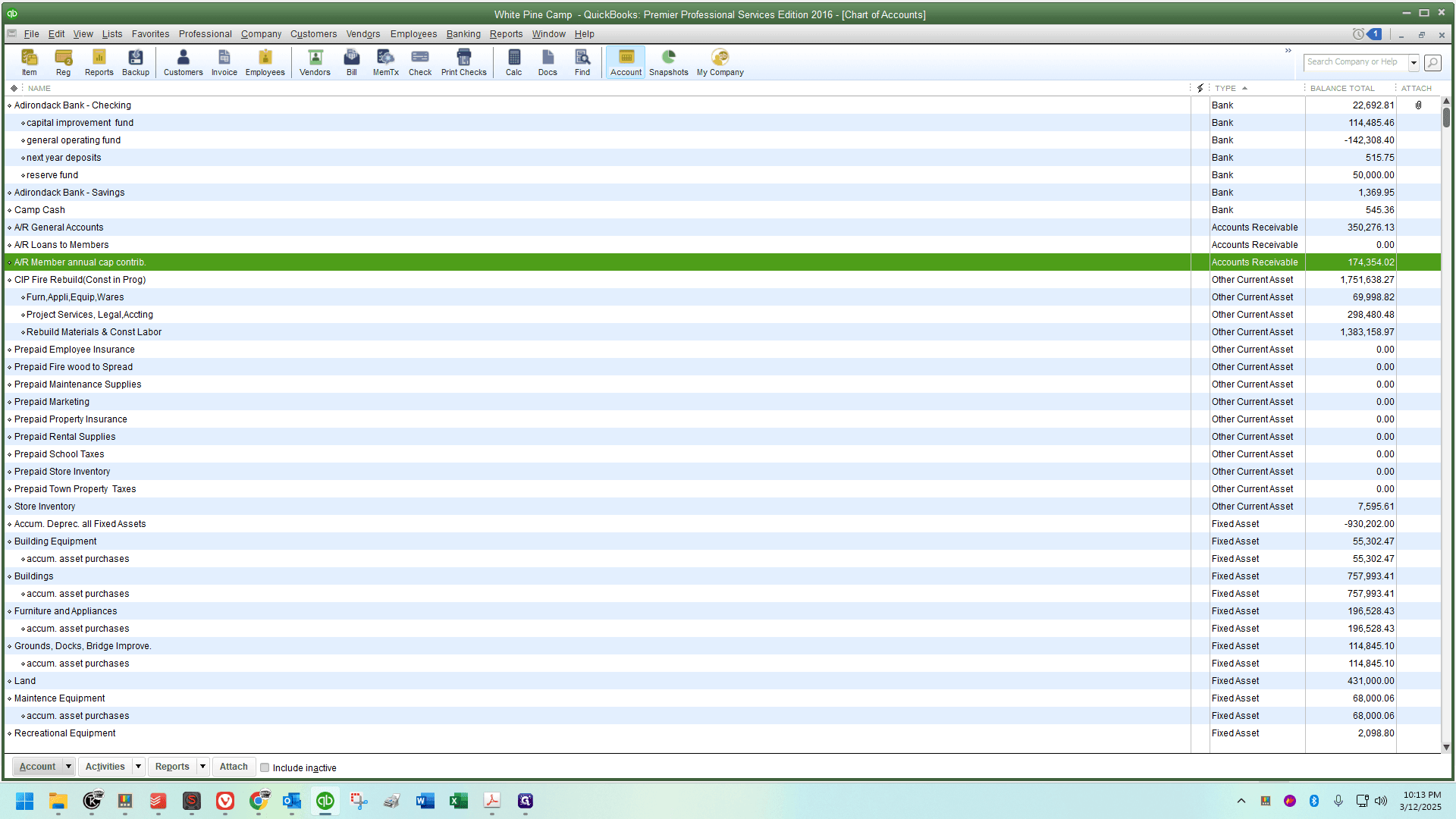Toggle the Include inactive checkbox
The width and height of the screenshot is (1456, 819).
click(265, 767)
